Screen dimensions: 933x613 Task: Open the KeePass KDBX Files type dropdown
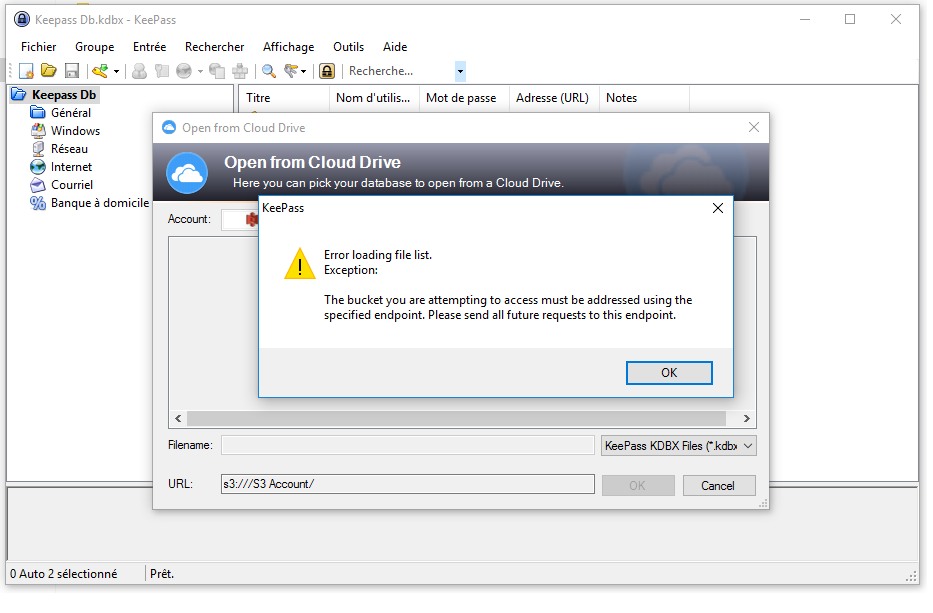(678, 446)
